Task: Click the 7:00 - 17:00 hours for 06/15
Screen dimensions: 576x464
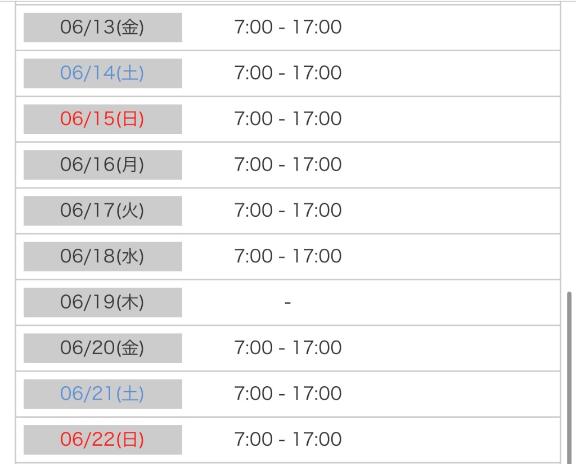Action: 288,119
